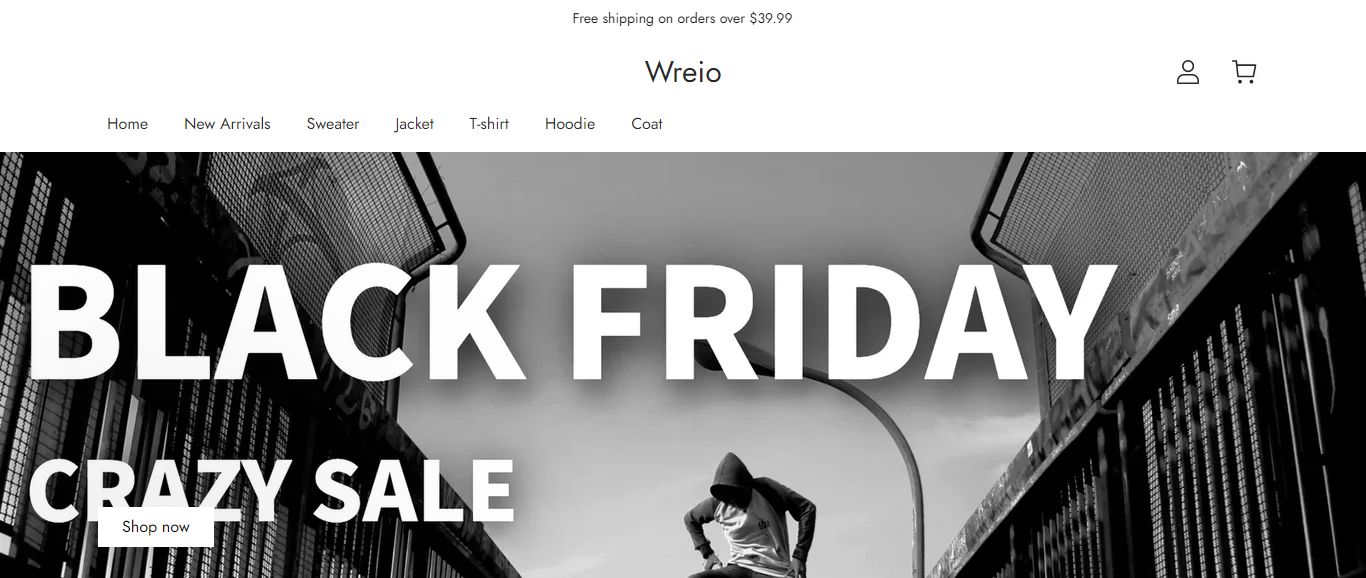Click the free shipping announcement text

(683, 18)
